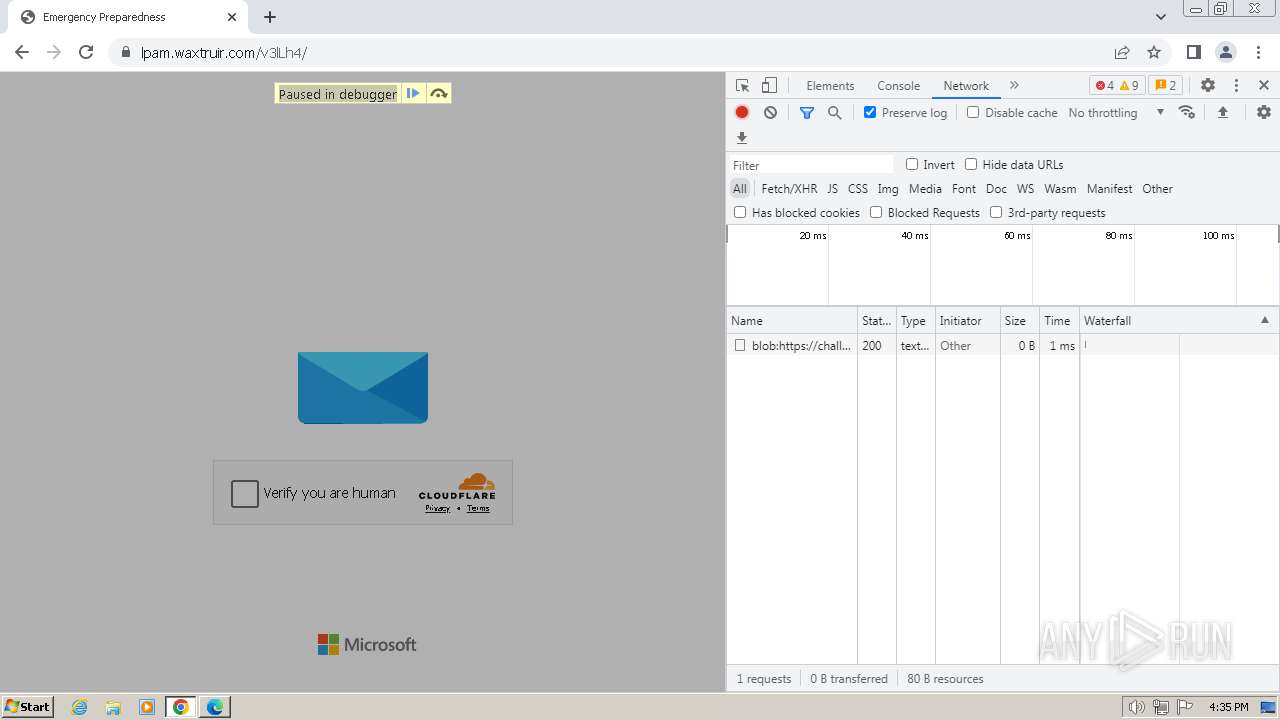
Task: Open network search magnifier
Action: click(x=835, y=113)
